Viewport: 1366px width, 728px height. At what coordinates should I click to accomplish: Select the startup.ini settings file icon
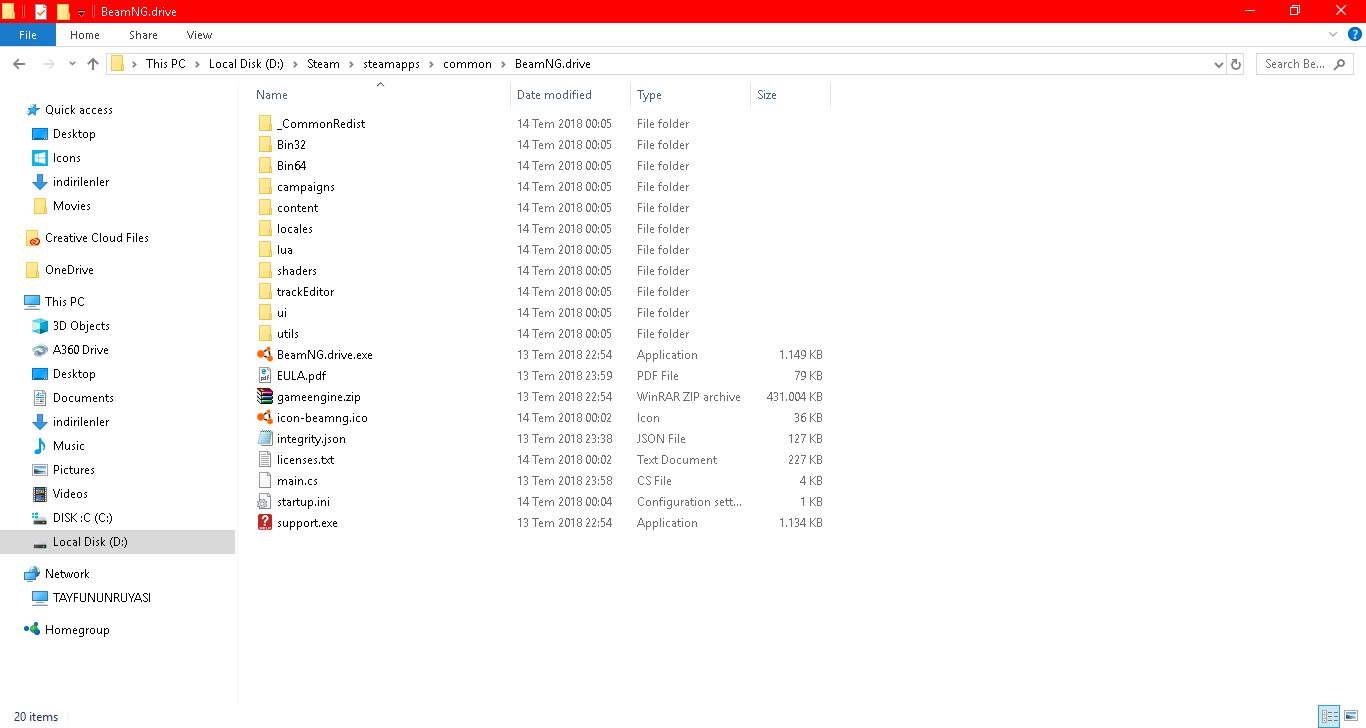coord(265,502)
